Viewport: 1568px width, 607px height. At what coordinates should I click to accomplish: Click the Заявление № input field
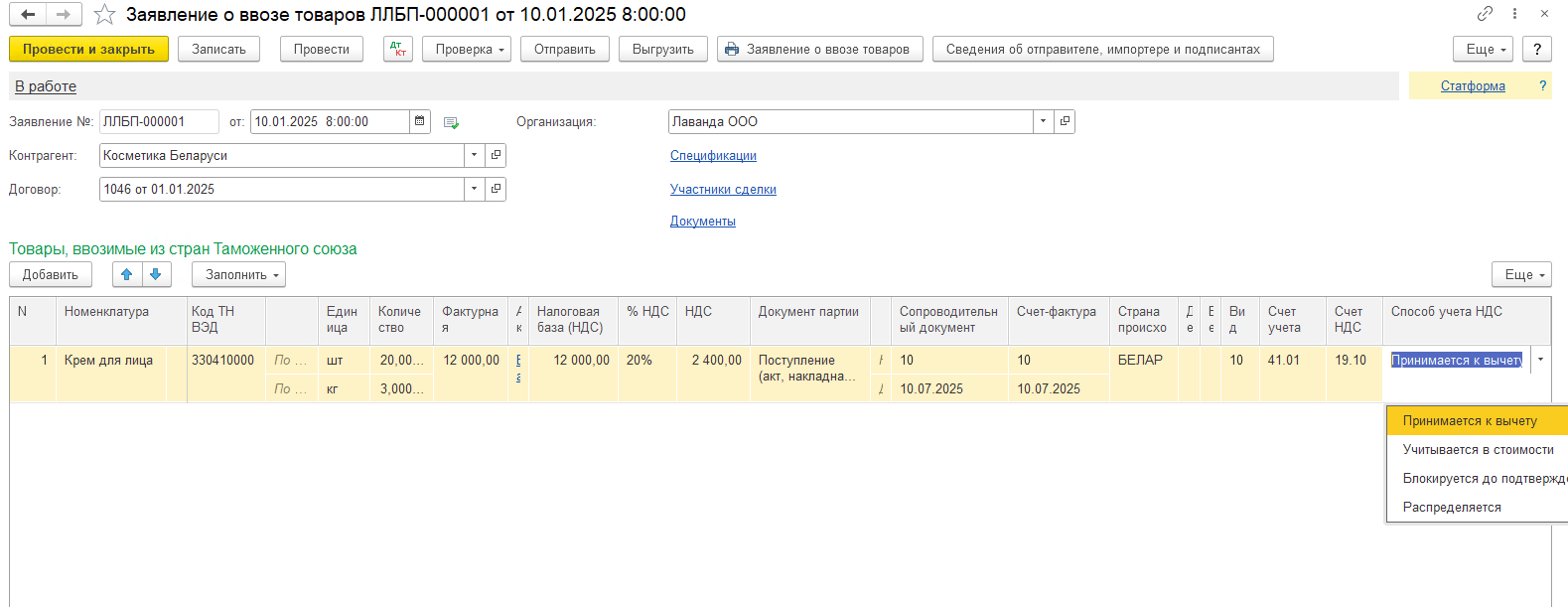(159, 121)
